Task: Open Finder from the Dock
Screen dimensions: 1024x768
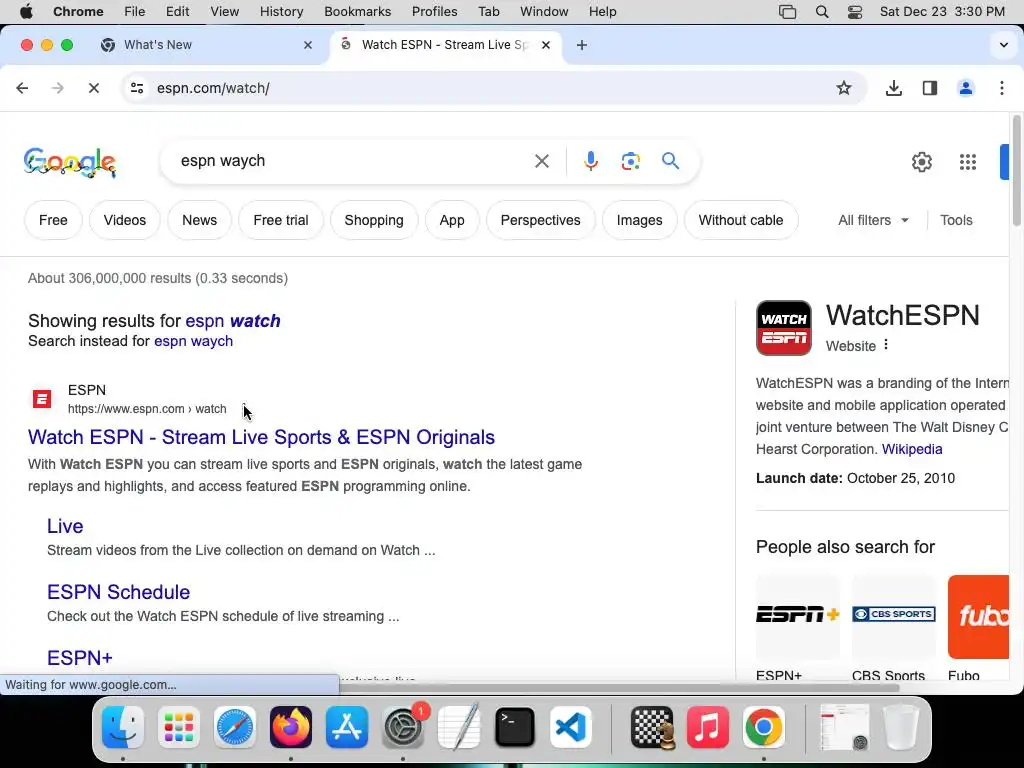Action: click(x=123, y=727)
